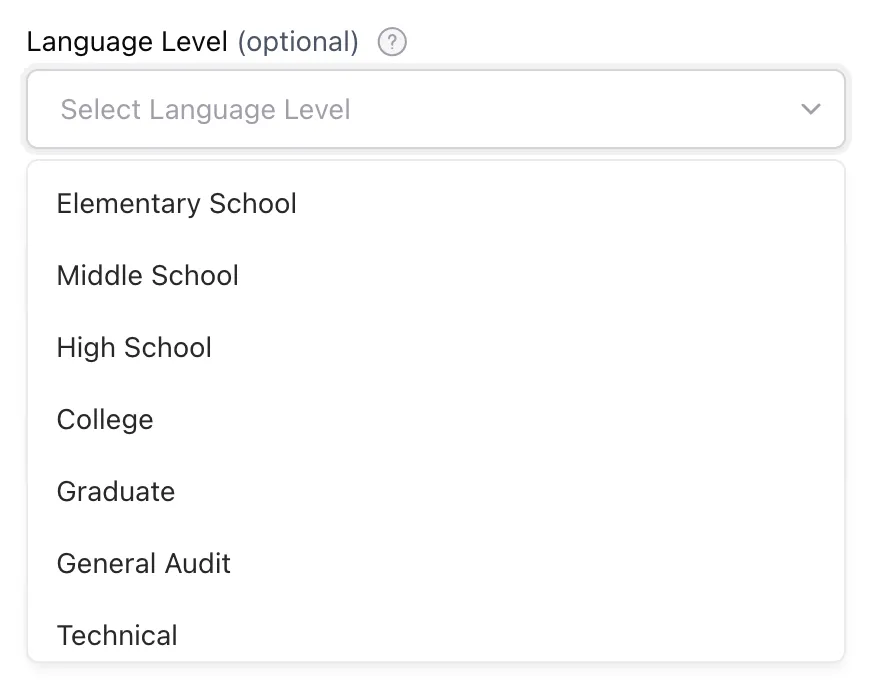Screen dimensions: 870x690
Task: Show the Language Level help tooltip
Action: coord(392,43)
